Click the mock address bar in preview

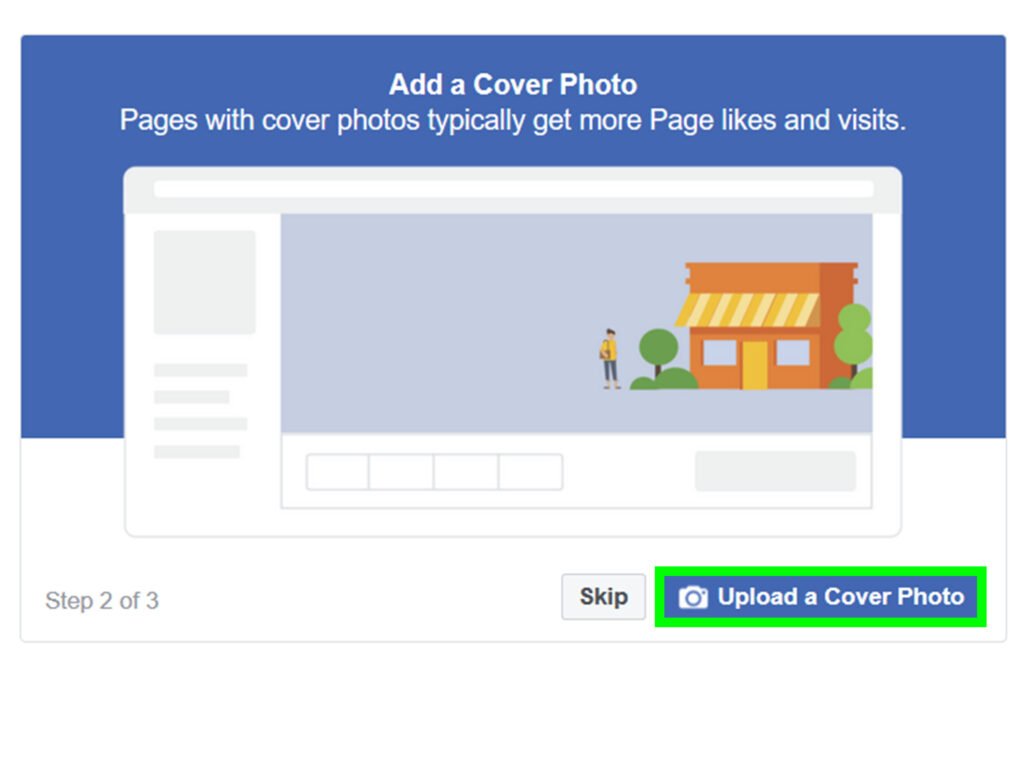pos(514,189)
